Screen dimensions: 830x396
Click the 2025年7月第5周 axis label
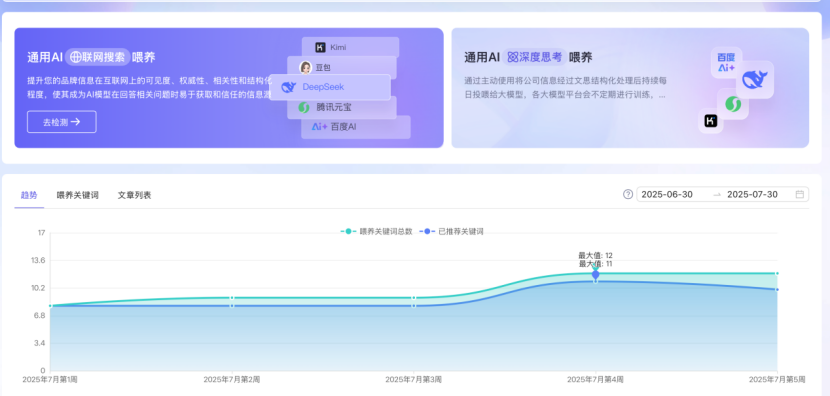click(x=777, y=380)
